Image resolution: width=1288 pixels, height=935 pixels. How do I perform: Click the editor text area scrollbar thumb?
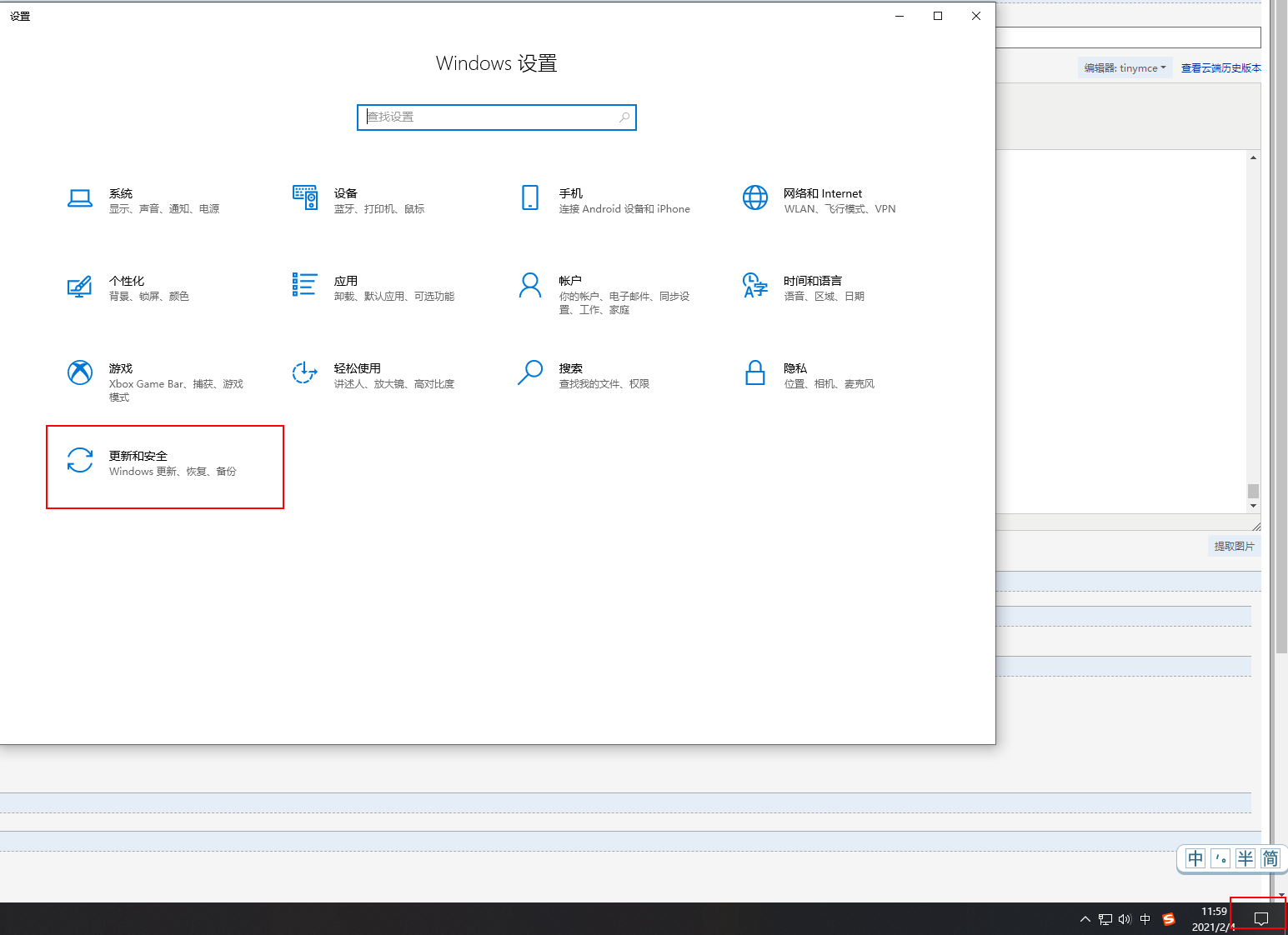click(x=1253, y=491)
